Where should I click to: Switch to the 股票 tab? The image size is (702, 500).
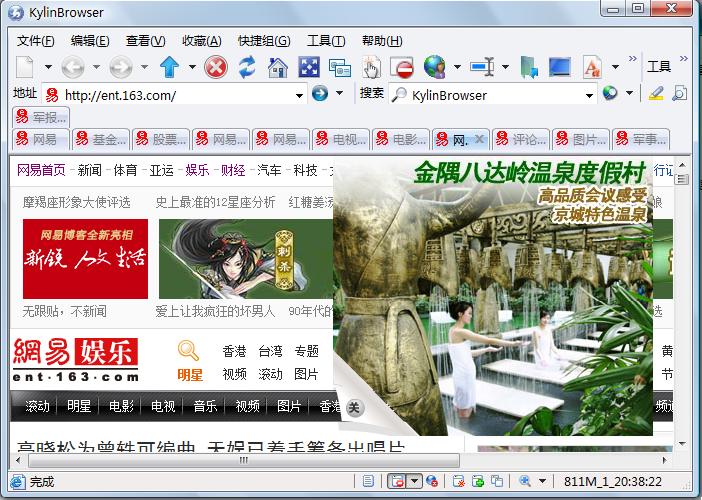[161, 139]
